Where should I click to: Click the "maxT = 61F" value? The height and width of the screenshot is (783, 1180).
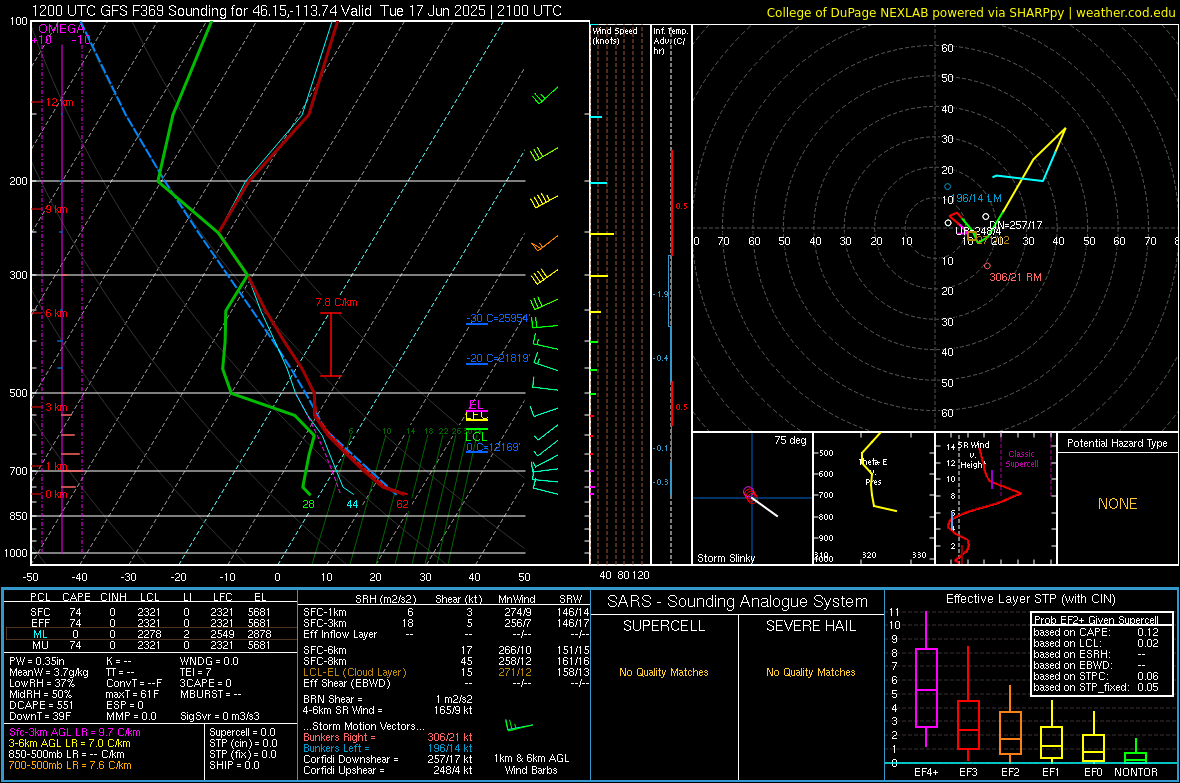[x=132, y=694]
